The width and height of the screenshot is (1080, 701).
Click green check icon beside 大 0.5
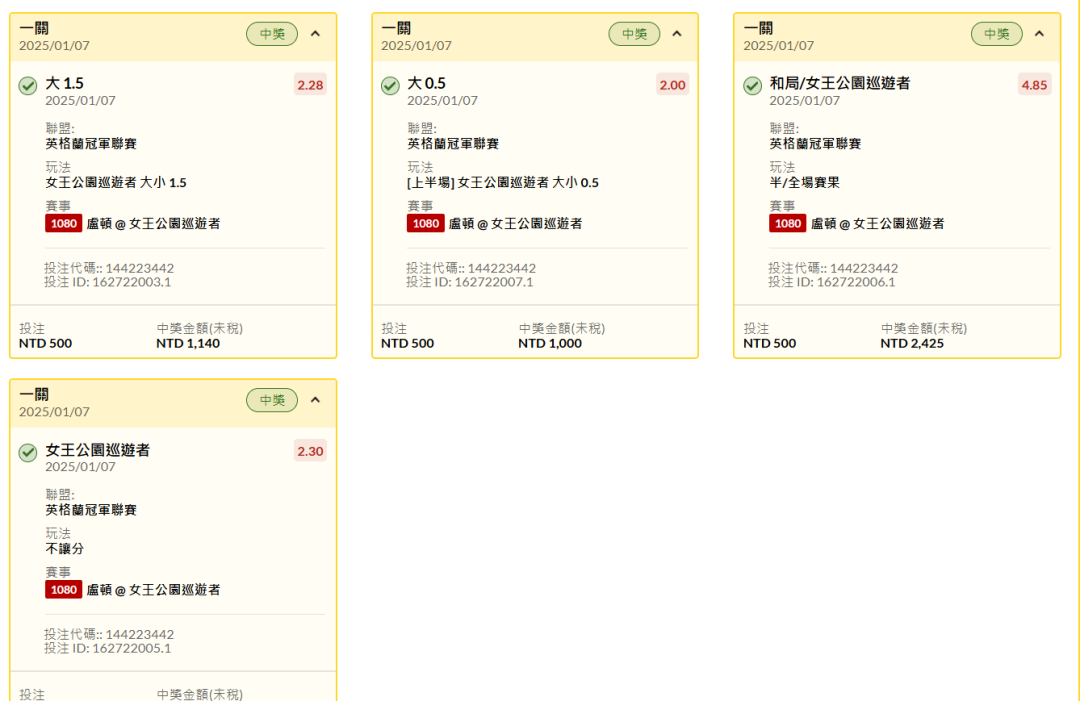point(390,85)
